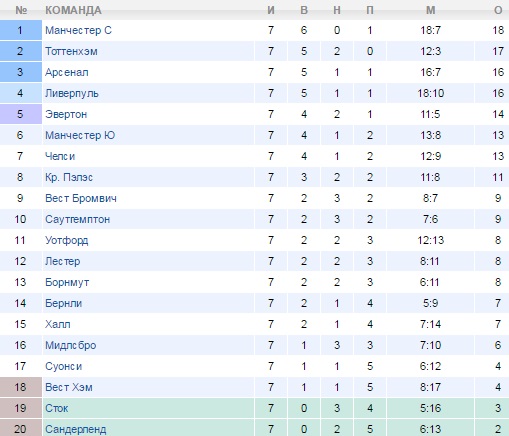Viewport: 509px width, 436px height.
Task: Select the Кр. Пэлэс team link
Action: 69,177
